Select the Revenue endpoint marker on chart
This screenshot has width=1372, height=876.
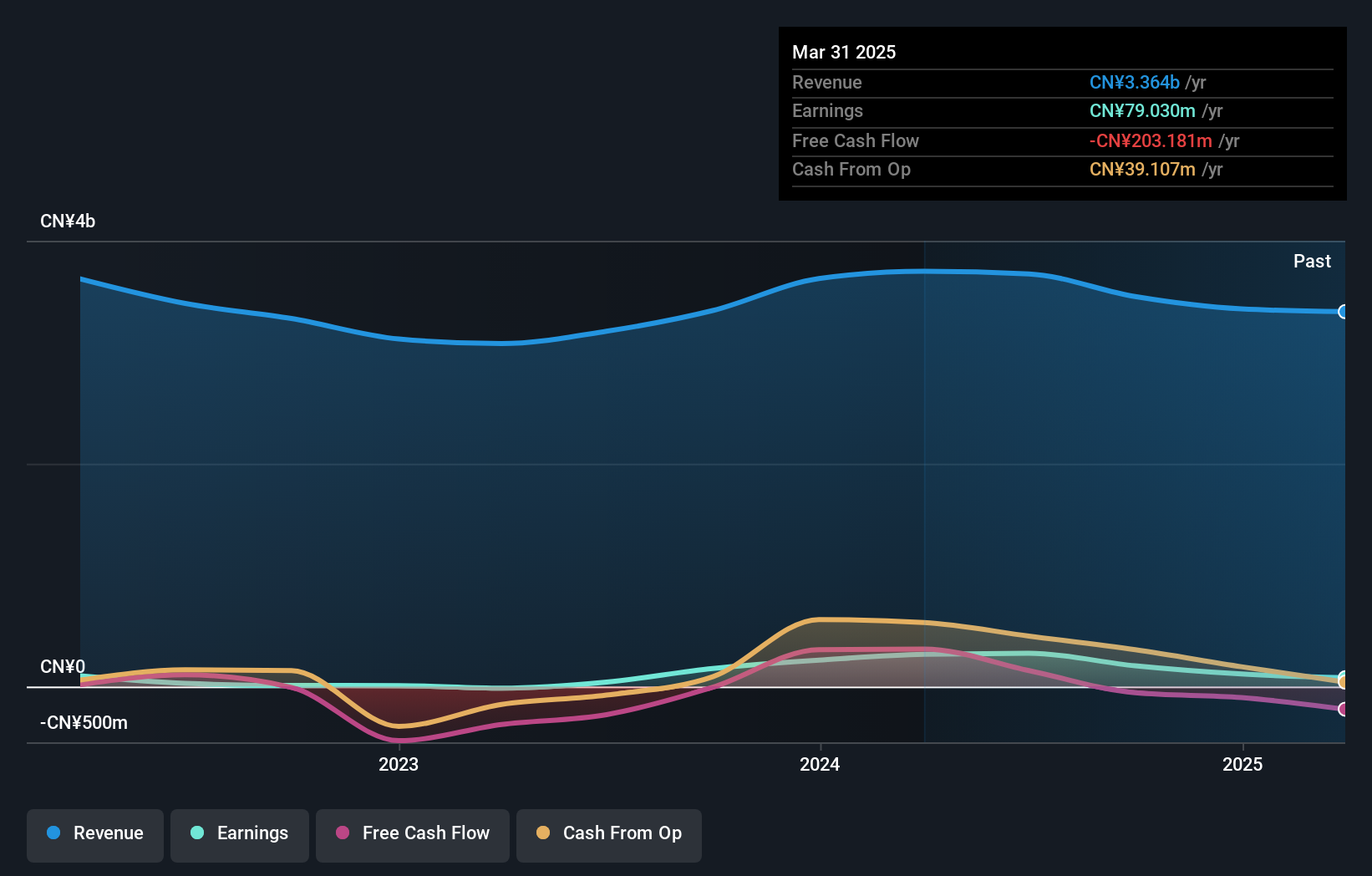[x=1344, y=312]
